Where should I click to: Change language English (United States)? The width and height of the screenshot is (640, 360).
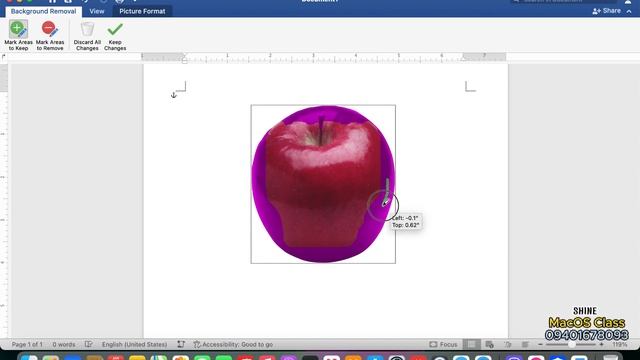[x=134, y=344]
